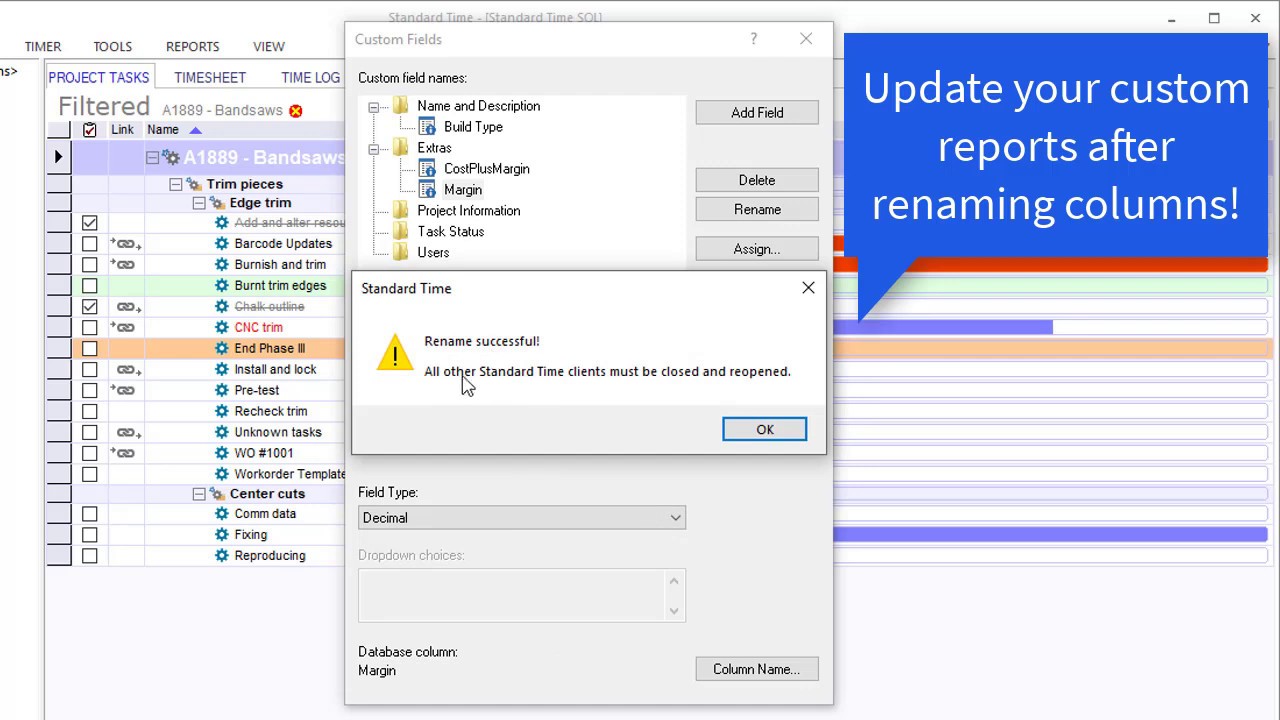
Task: Click the gear icon beside Recheck trim
Action: pyautogui.click(x=222, y=412)
